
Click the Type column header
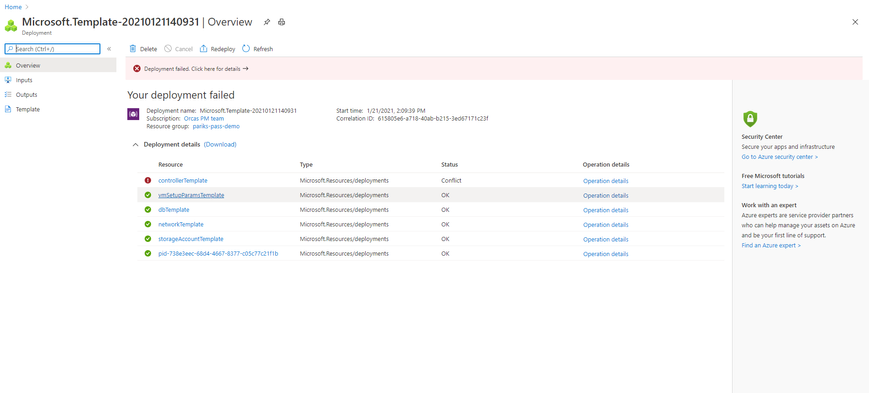[306, 165]
